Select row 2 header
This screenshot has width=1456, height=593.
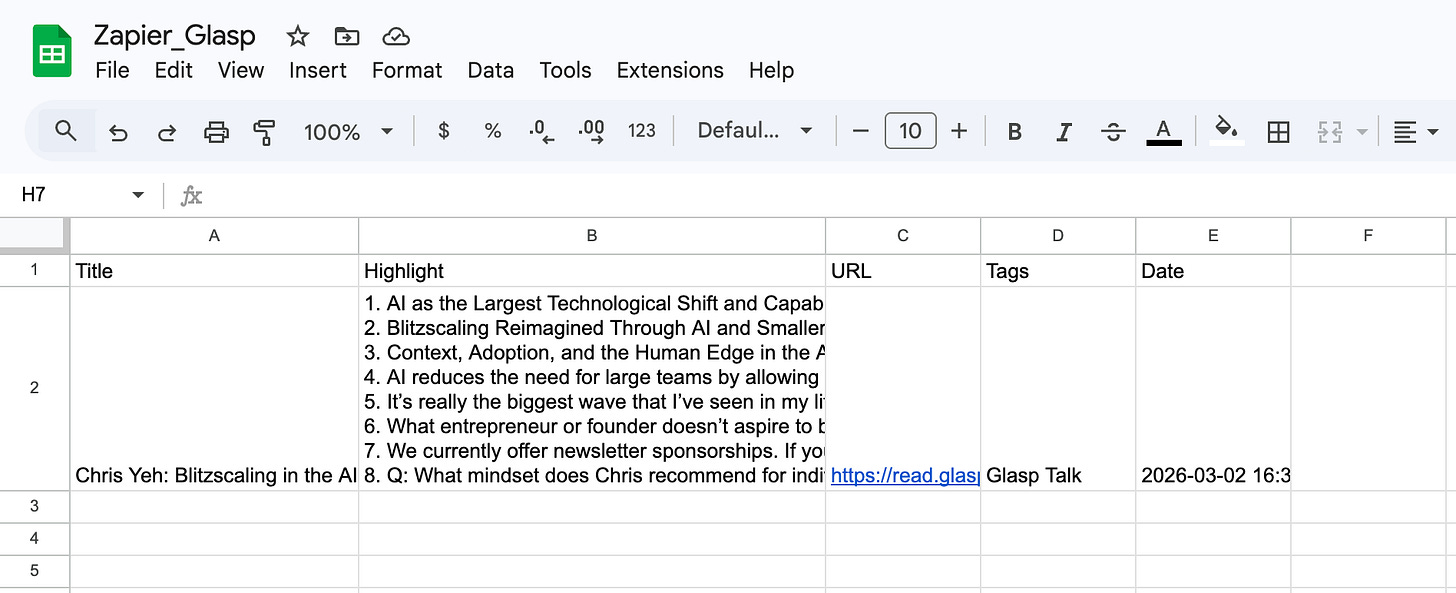(x=35, y=388)
